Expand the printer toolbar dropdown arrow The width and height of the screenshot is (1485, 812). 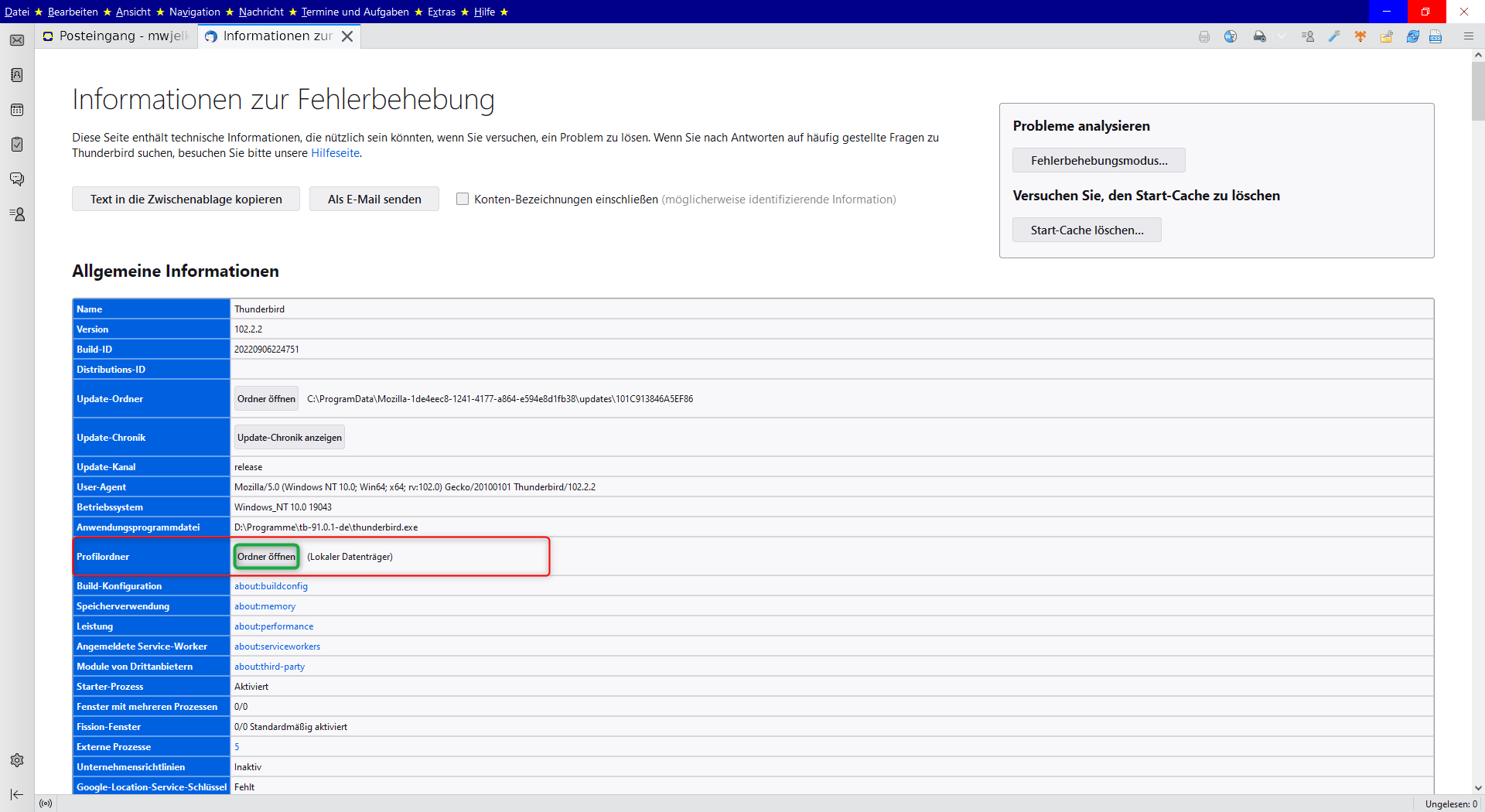click(1282, 36)
